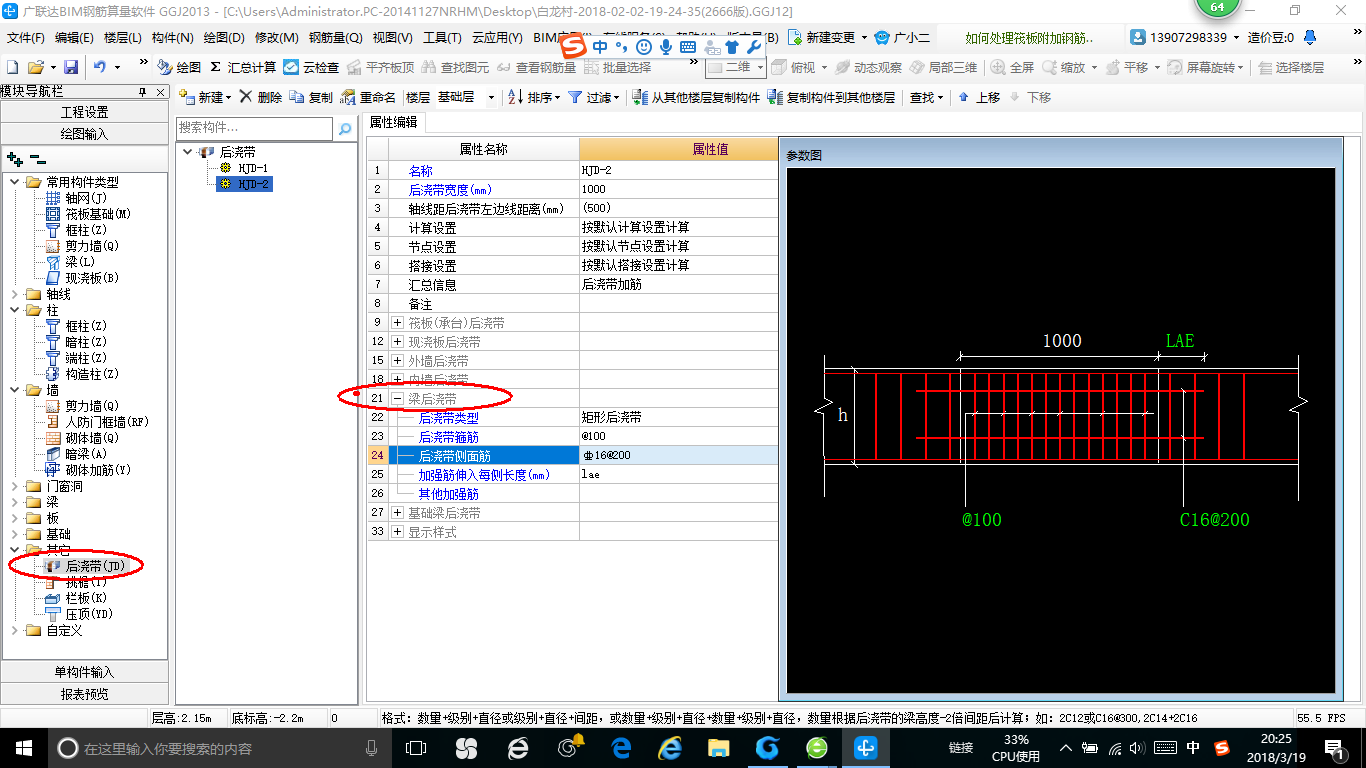Click the 后浇带类型 value 矩形后浇带
The image size is (1366, 768).
(678, 418)
